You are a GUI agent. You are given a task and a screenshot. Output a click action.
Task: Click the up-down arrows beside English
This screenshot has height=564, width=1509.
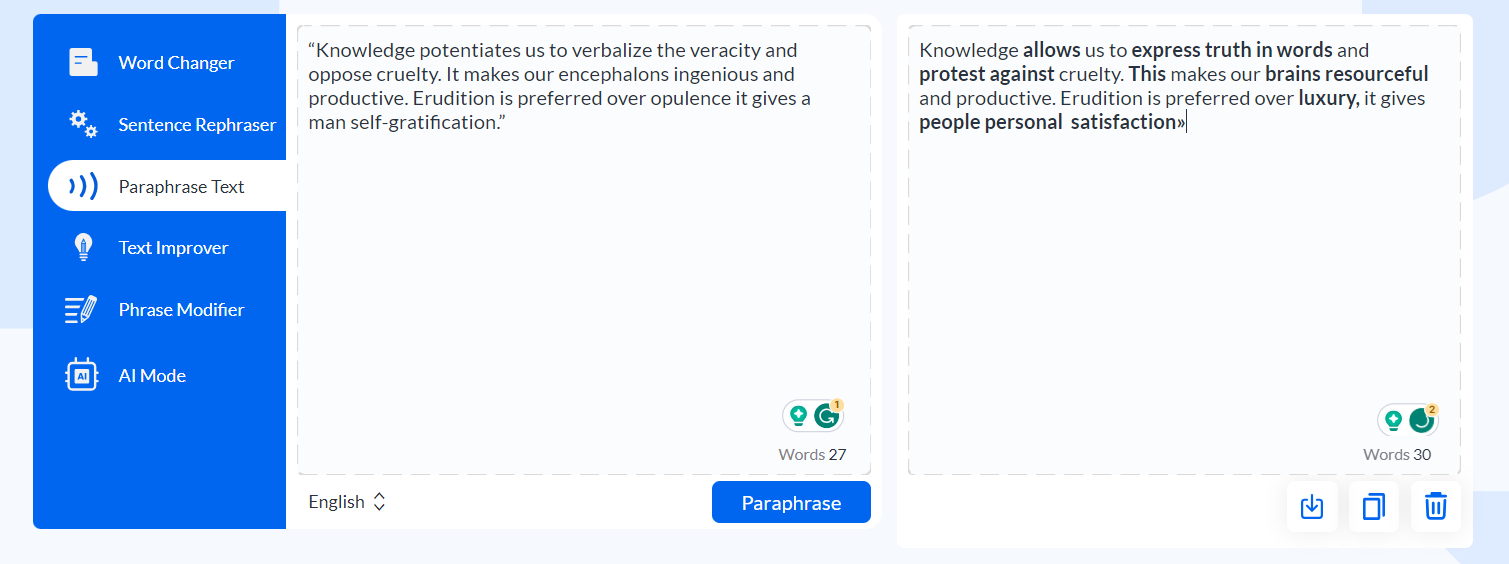[x=379, y=502]
